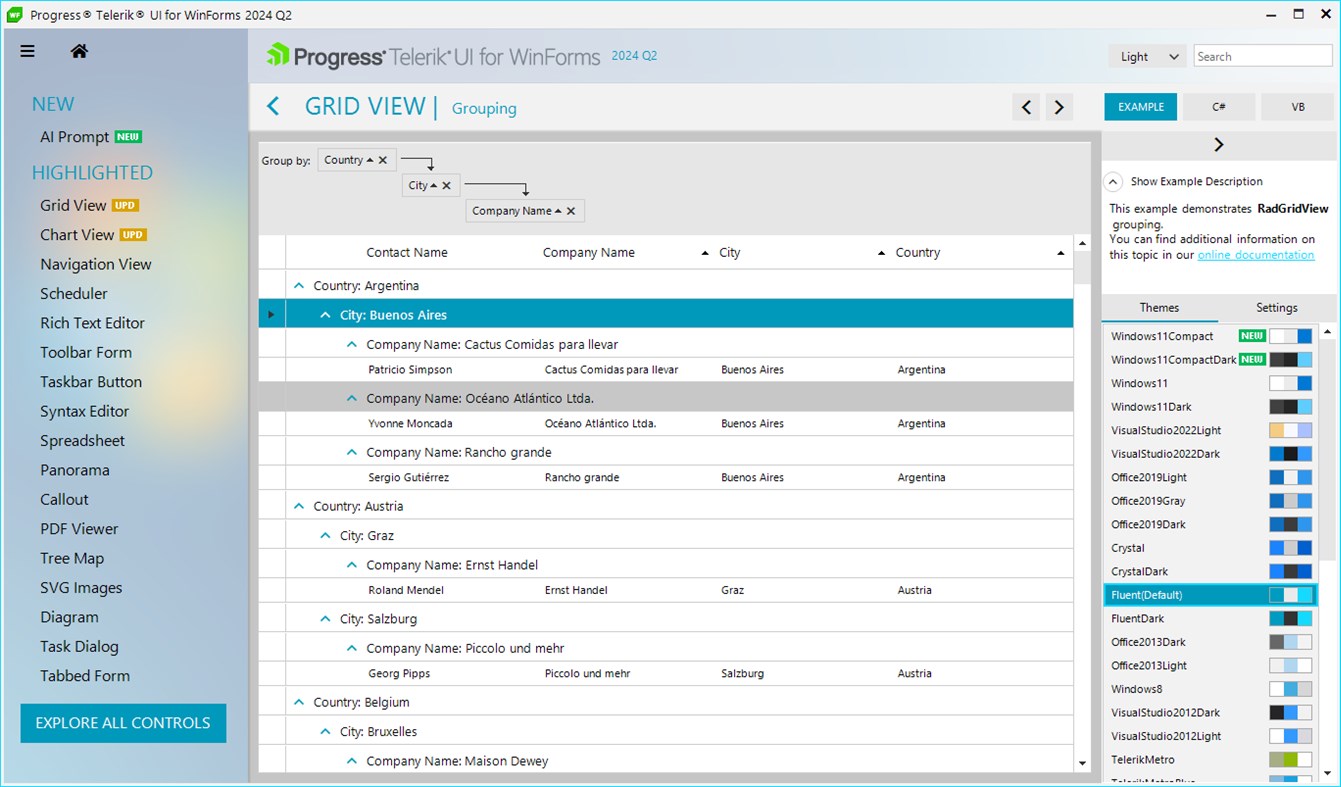
Task: Switch to the VB code tab
Action: coord(1298,107)
